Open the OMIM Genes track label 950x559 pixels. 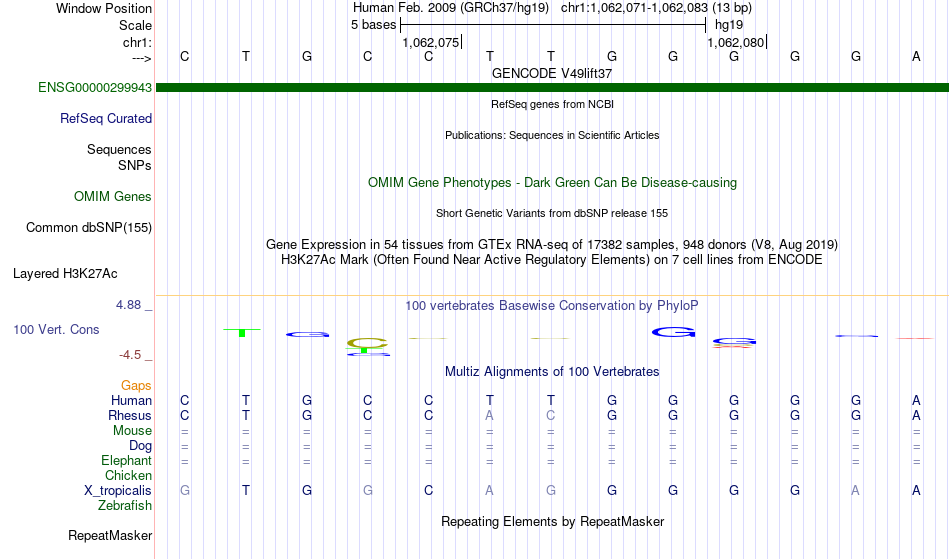pos(113,197)
